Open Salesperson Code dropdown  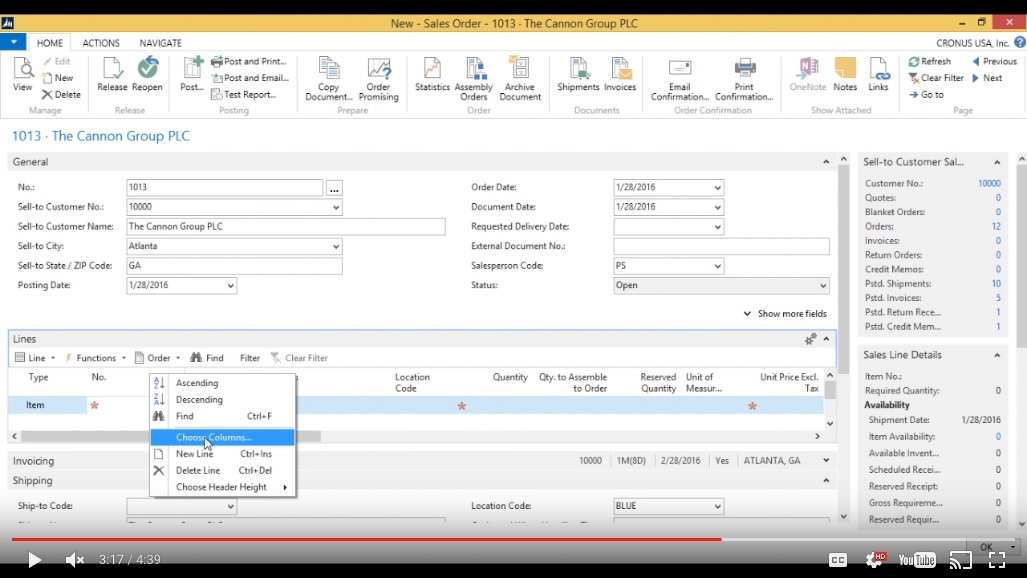(717, 266)
